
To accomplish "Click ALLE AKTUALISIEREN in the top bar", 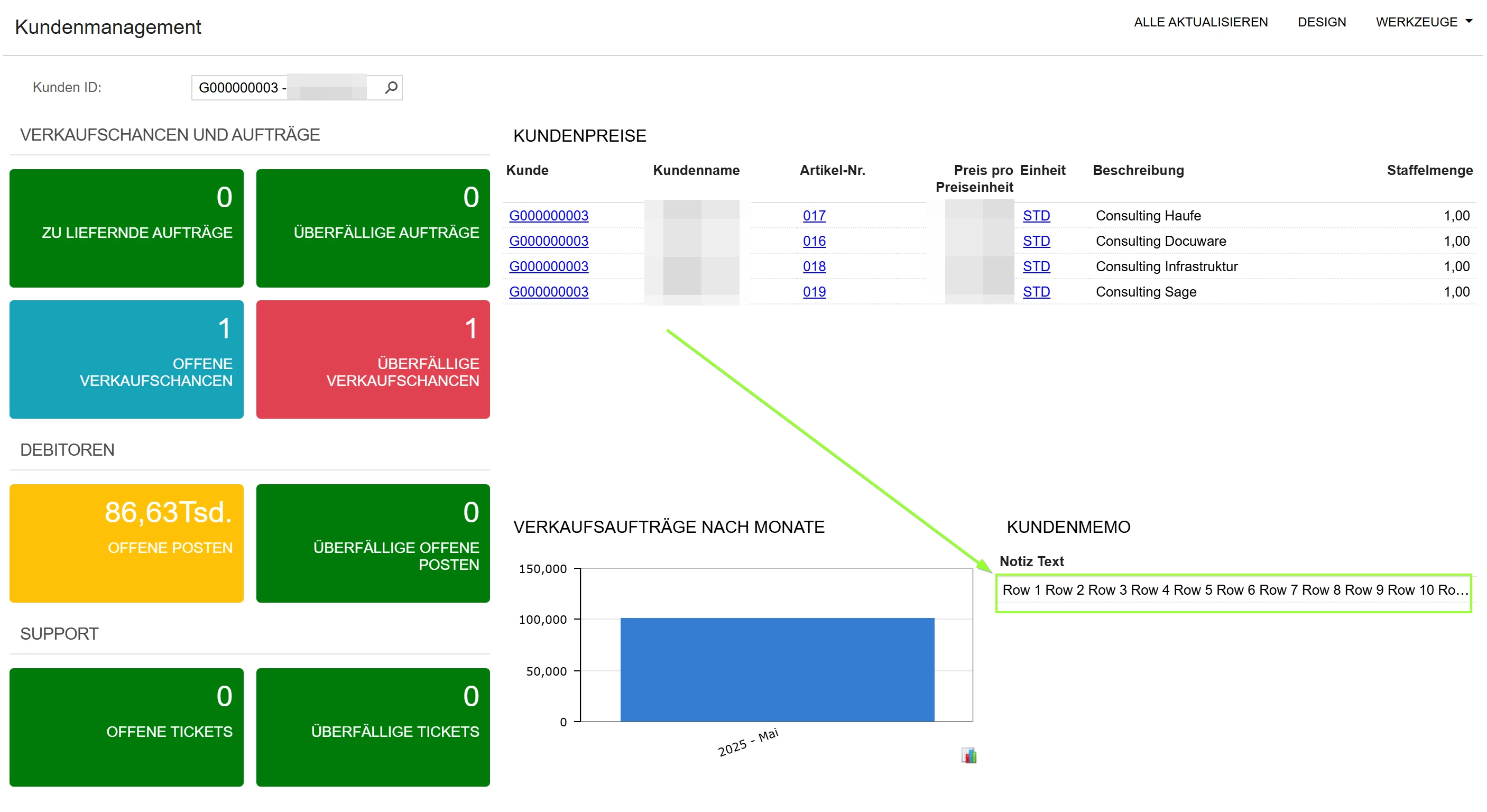I will click(x=1200, y=22).
